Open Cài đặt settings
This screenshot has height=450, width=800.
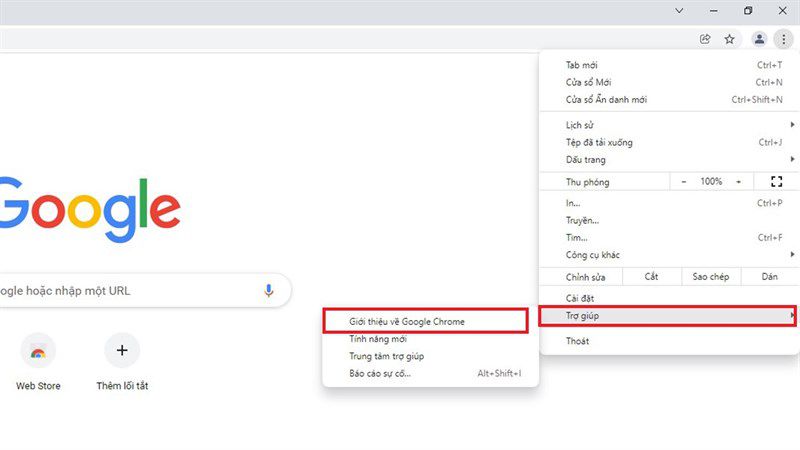(x=668, y=298)
